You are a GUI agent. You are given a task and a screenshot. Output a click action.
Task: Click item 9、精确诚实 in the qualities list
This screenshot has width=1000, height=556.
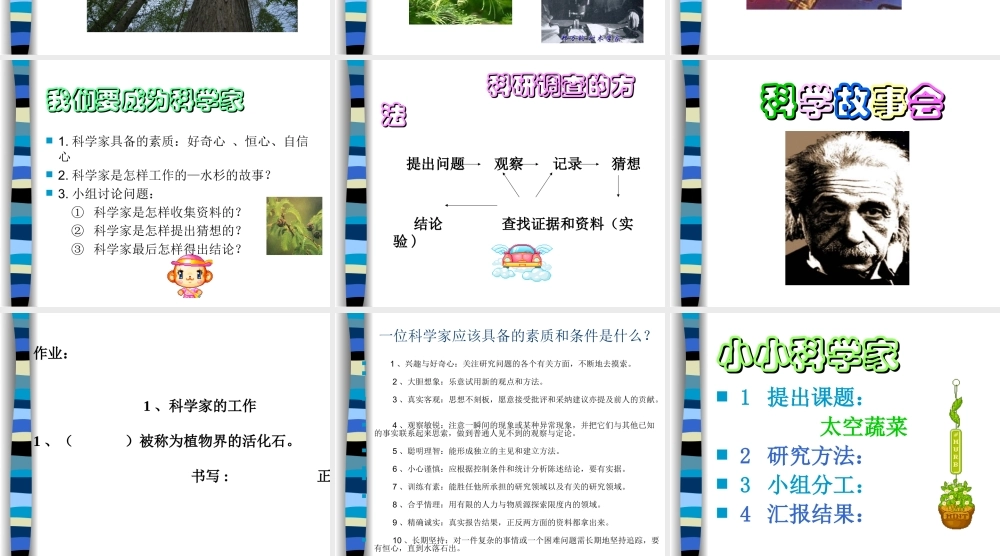pos(501,522)
